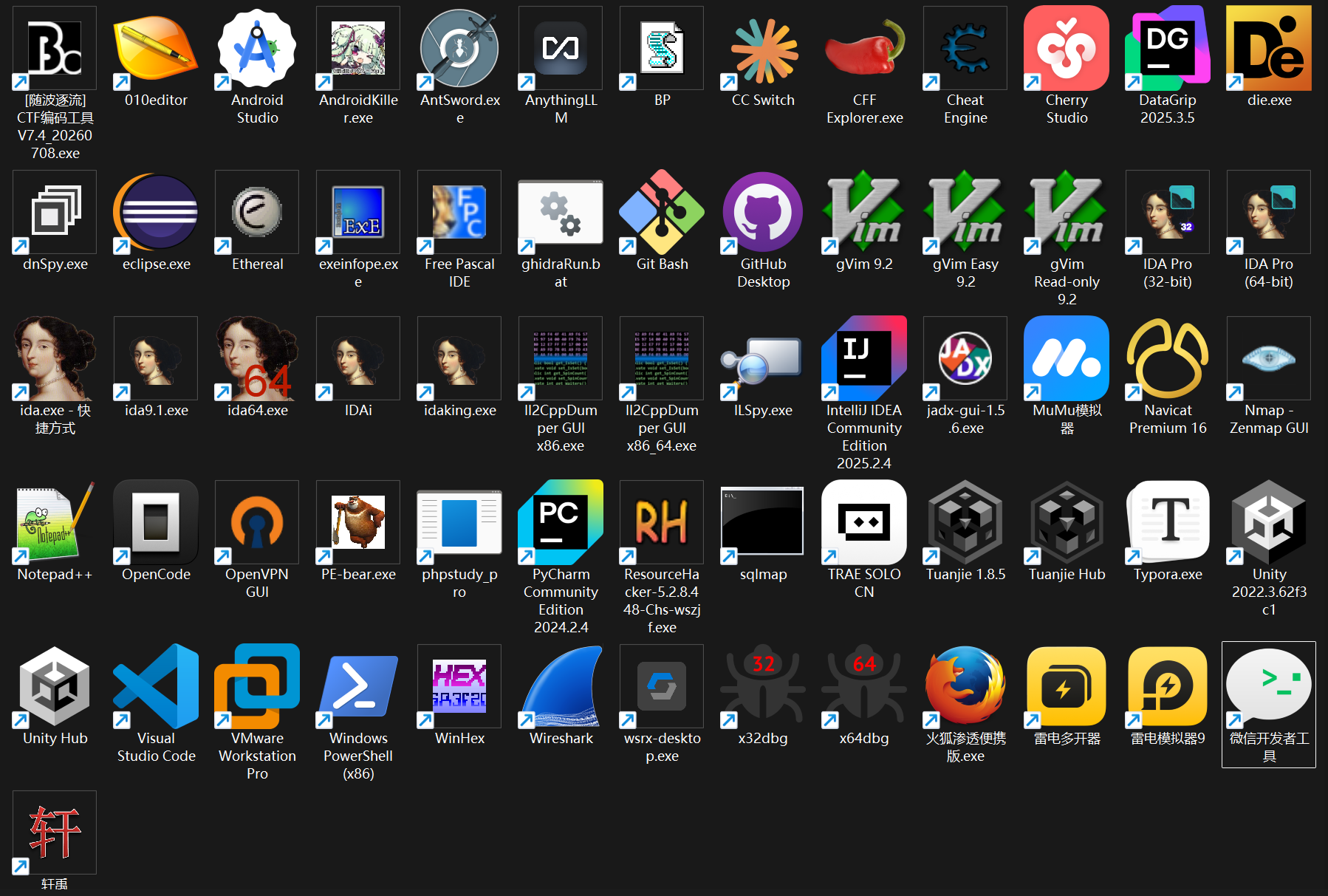The image size is (1328, 896).
Task: Select the jadx-gui-1.5.6.exe icon
Action: click(x=965, y=358)
